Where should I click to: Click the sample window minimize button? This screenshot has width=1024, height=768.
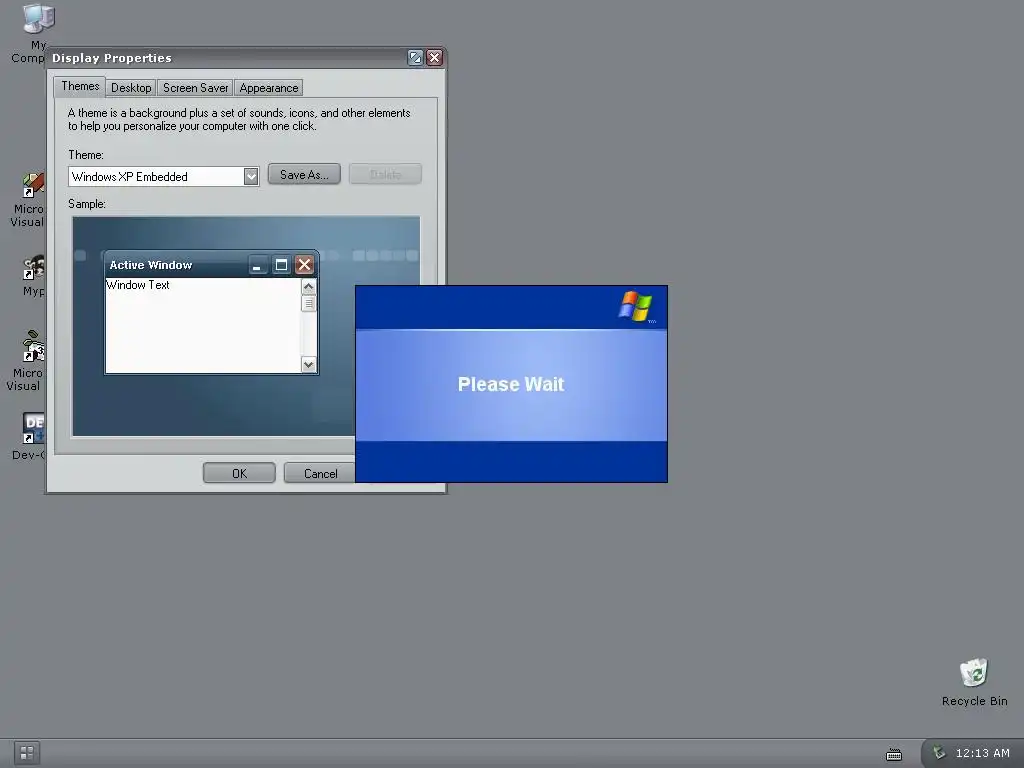[x=258, y=264]
